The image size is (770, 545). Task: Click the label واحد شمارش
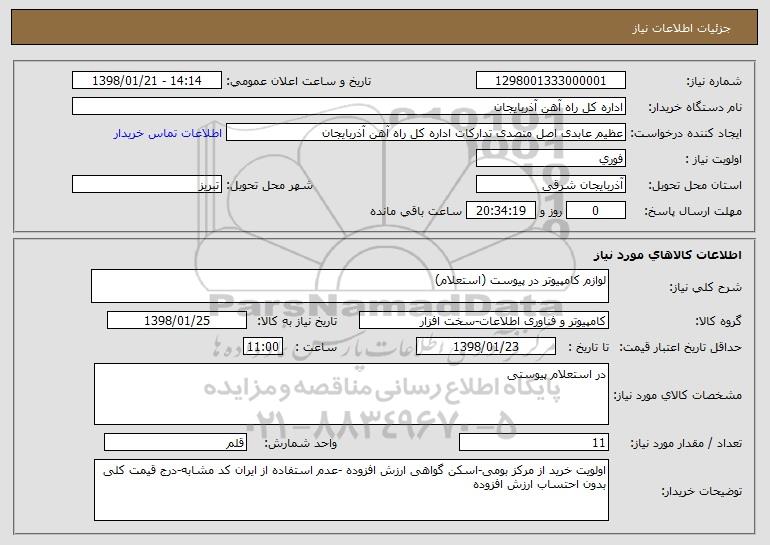tap(301, 443)
